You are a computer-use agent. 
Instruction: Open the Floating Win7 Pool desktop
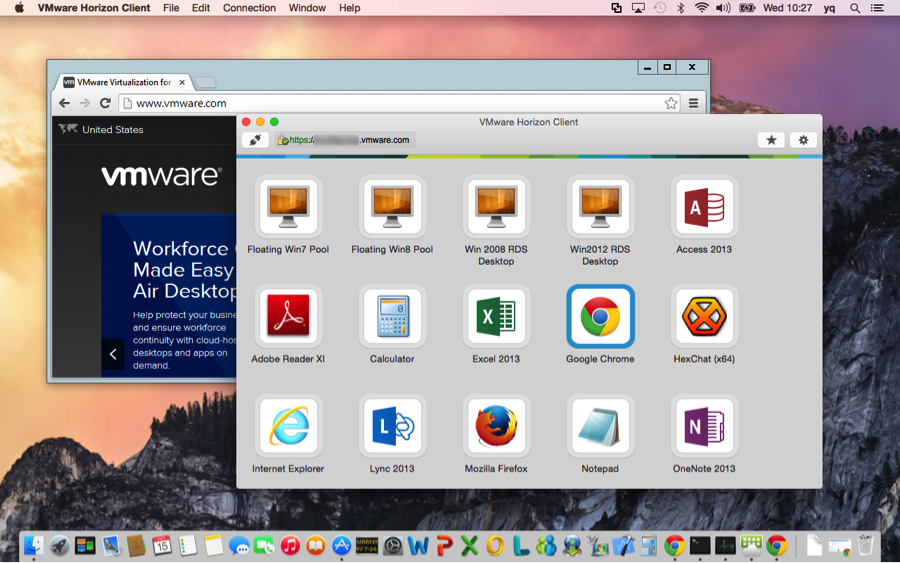tap(288, 206)
